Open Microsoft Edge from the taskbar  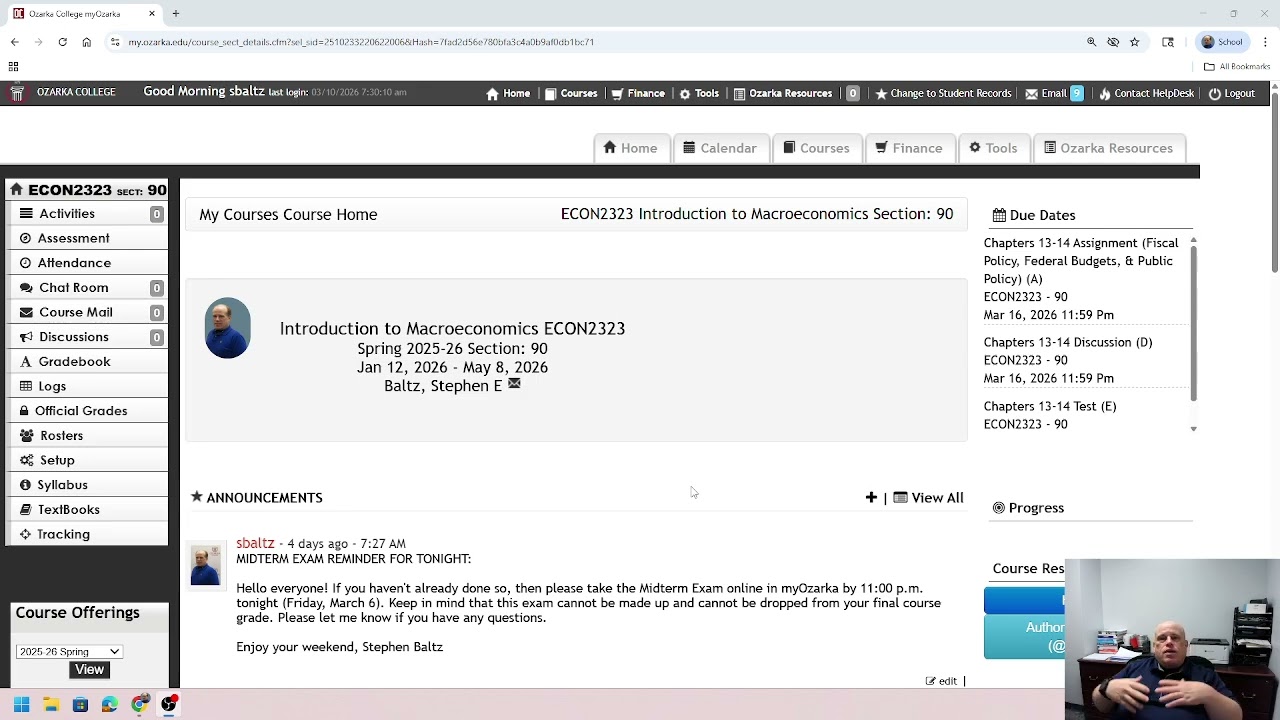(x=109, y=705)
